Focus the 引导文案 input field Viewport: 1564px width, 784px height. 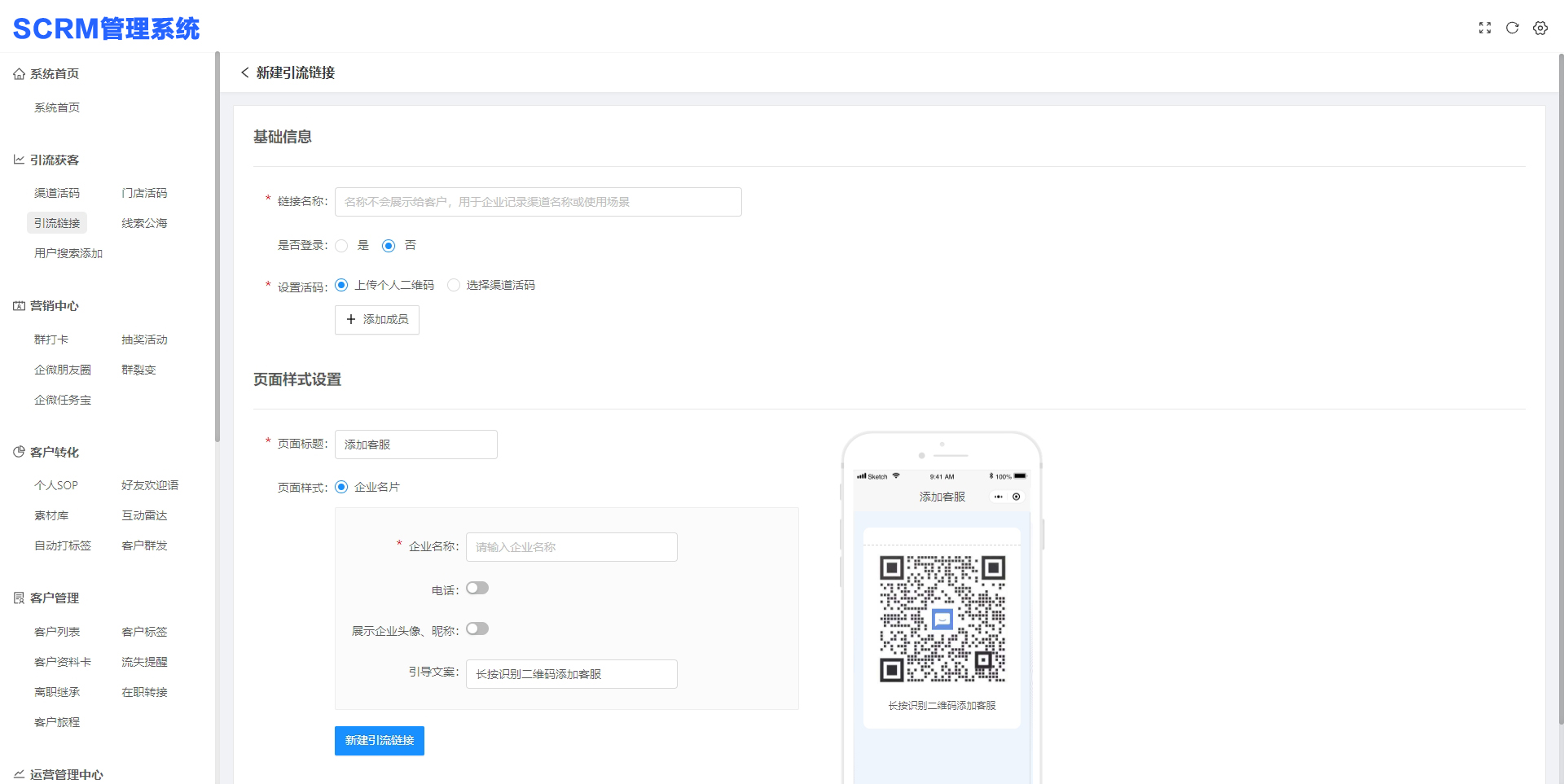572,674
